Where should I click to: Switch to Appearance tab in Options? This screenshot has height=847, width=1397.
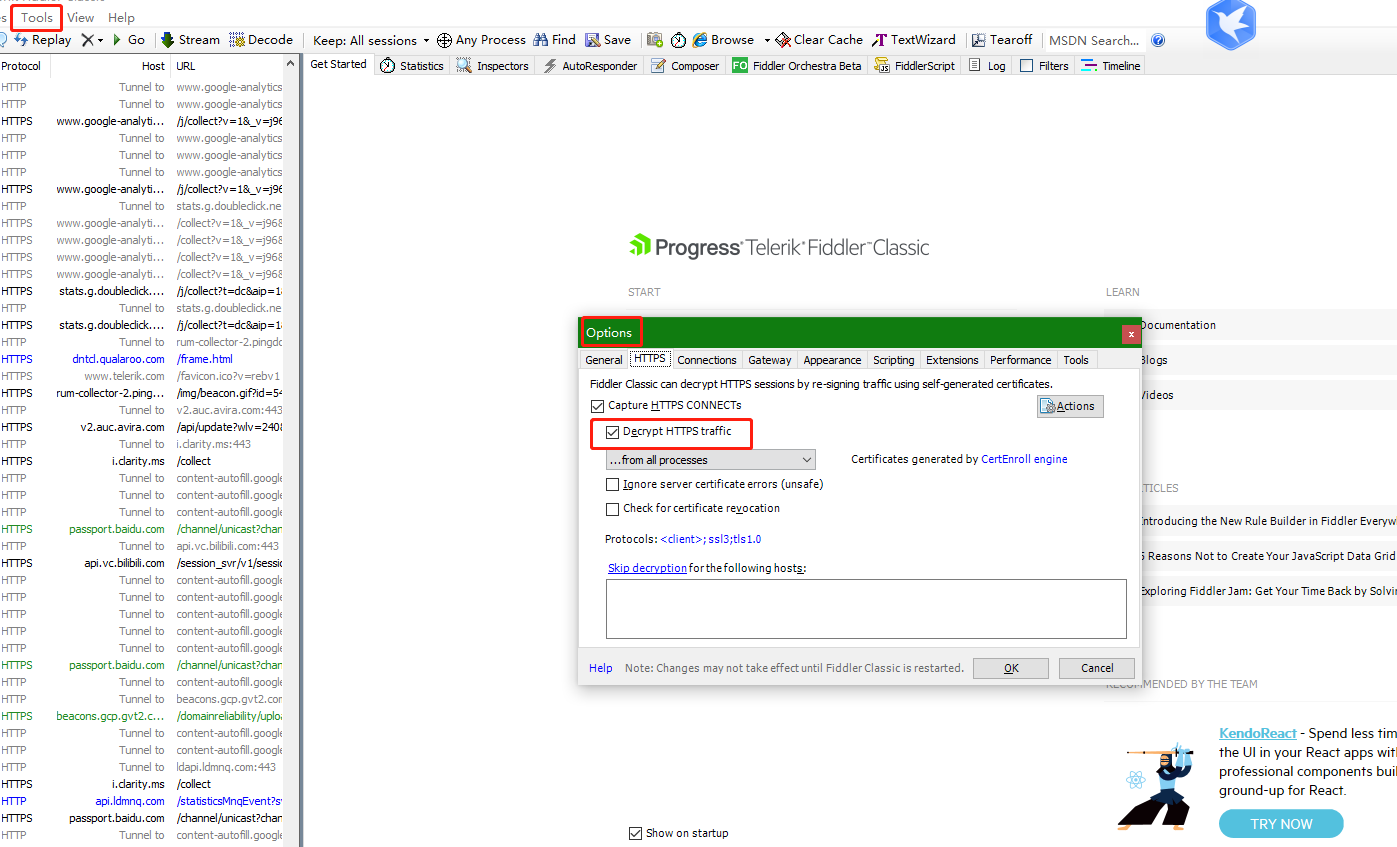(832, 360)
